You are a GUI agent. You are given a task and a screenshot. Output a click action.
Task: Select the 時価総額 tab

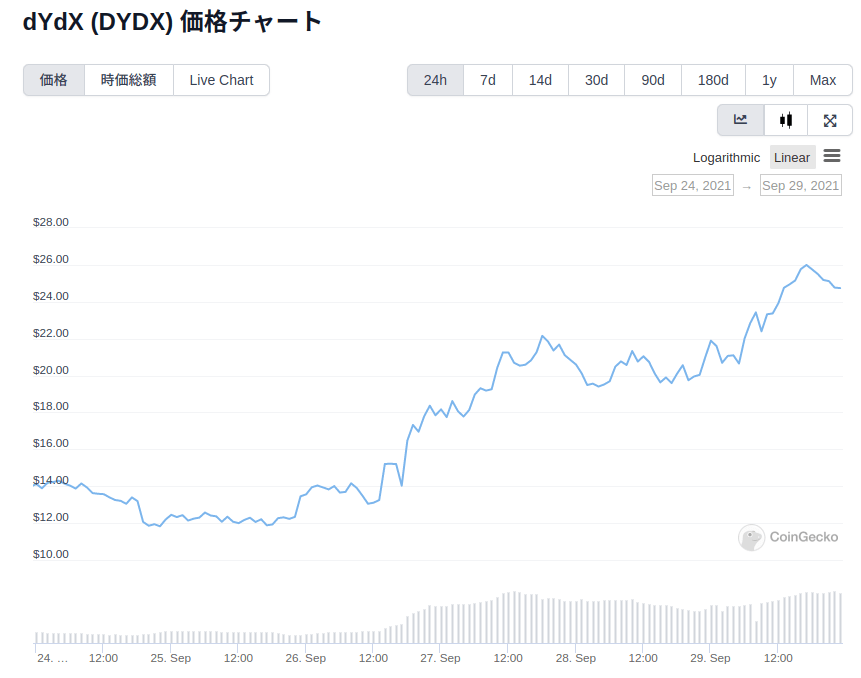pos(129,80)
